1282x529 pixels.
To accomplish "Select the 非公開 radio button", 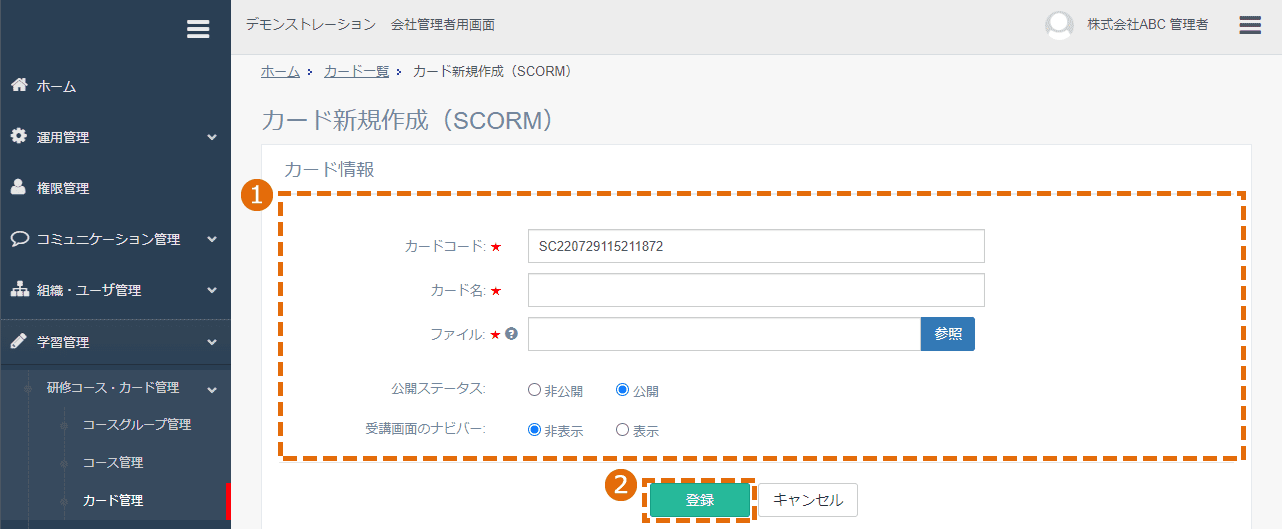I will pyautogui.click(x=534, y=390).
